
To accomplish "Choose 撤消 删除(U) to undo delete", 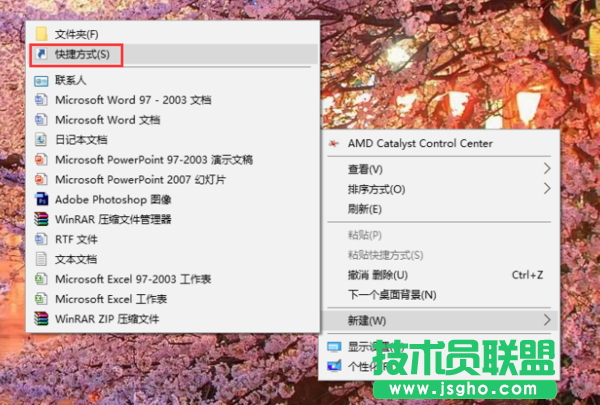I will (439, 274).
